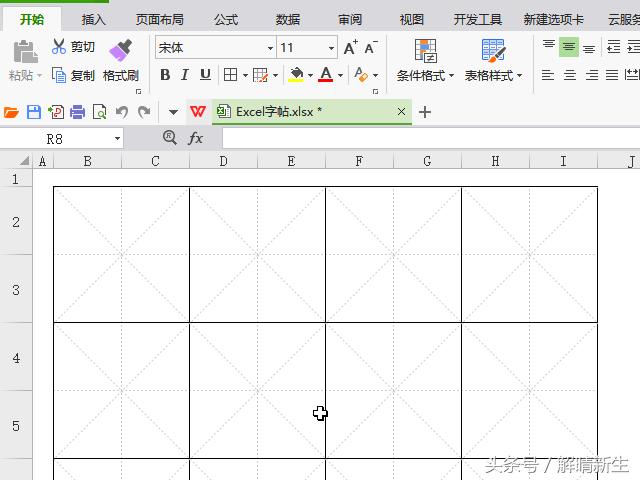Screen dimensions: 640x480
Task: Expand the borders dropdown arrow
Action: (x=245, y=75)
